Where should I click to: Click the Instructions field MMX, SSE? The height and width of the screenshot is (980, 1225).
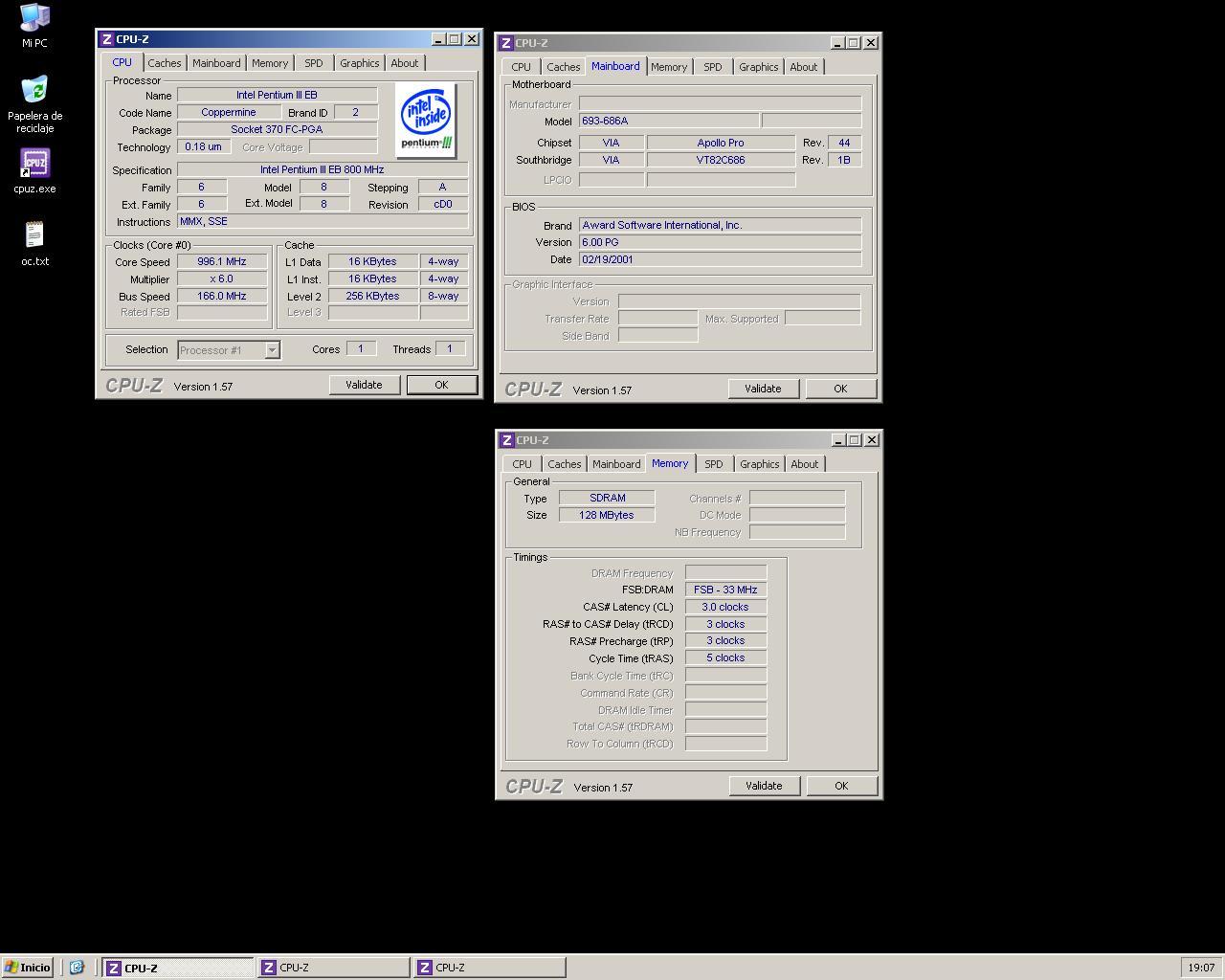323,222
